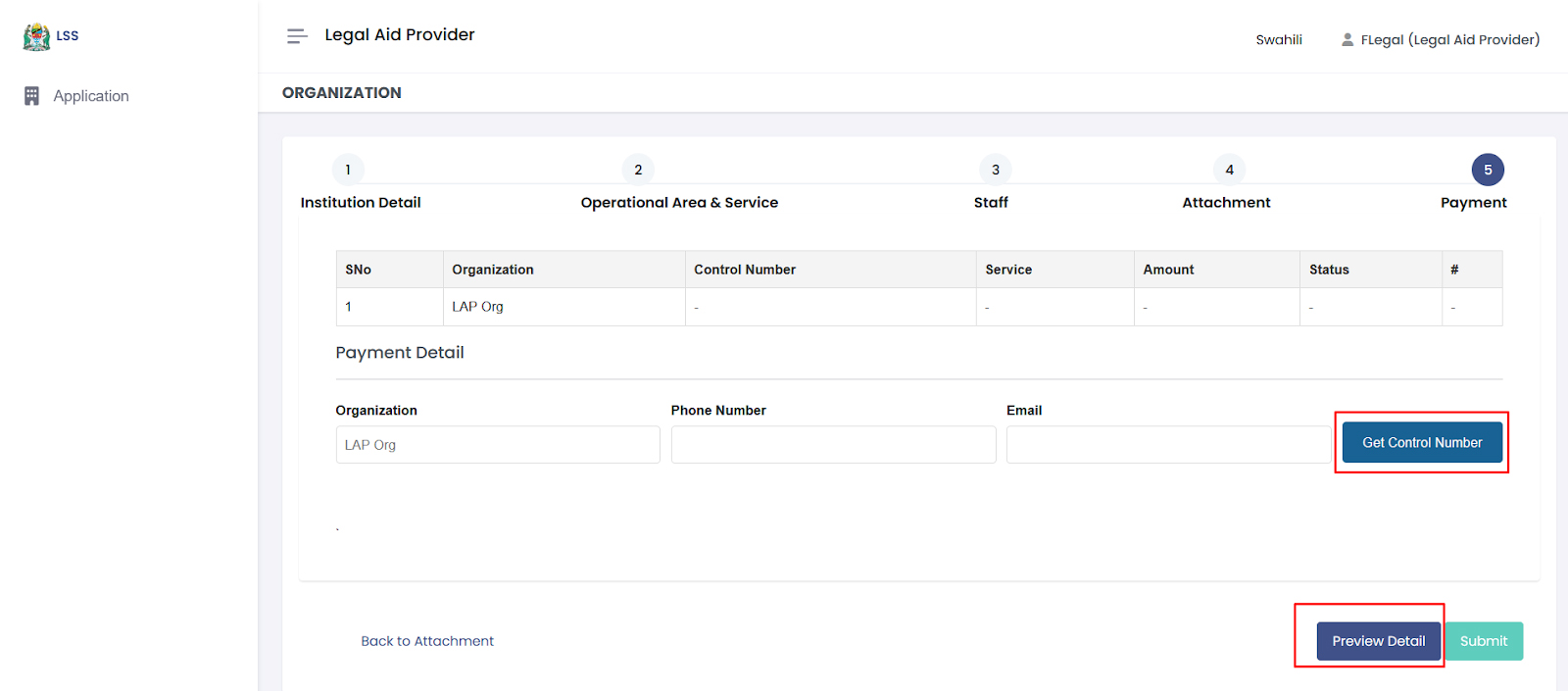Viewport: 1568px width, 691px height.
Task: Click the Organization field showing LAP Org
Action: 498,444
